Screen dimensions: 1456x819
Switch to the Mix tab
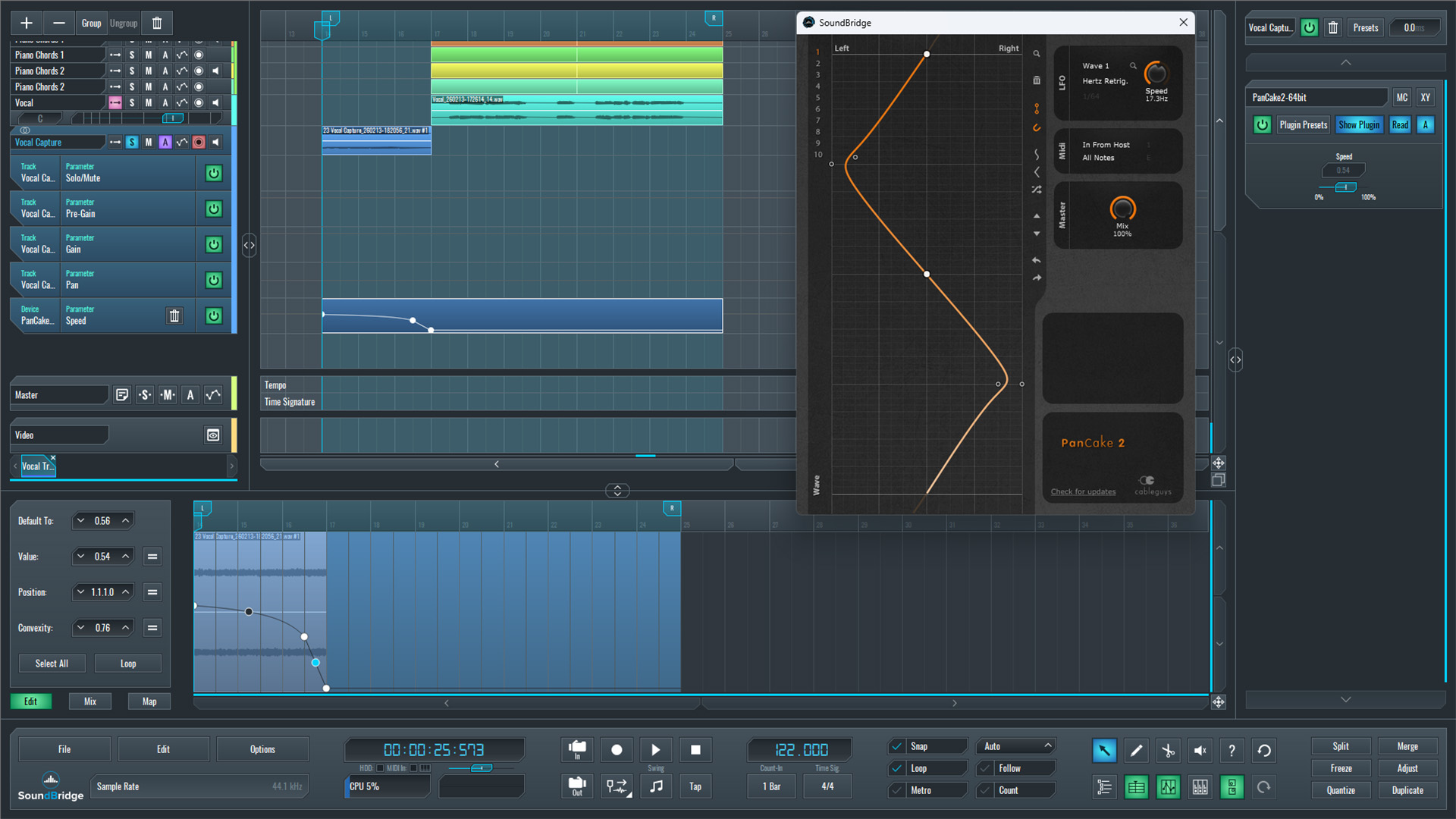pyautogui.click(x=90, y=701)
